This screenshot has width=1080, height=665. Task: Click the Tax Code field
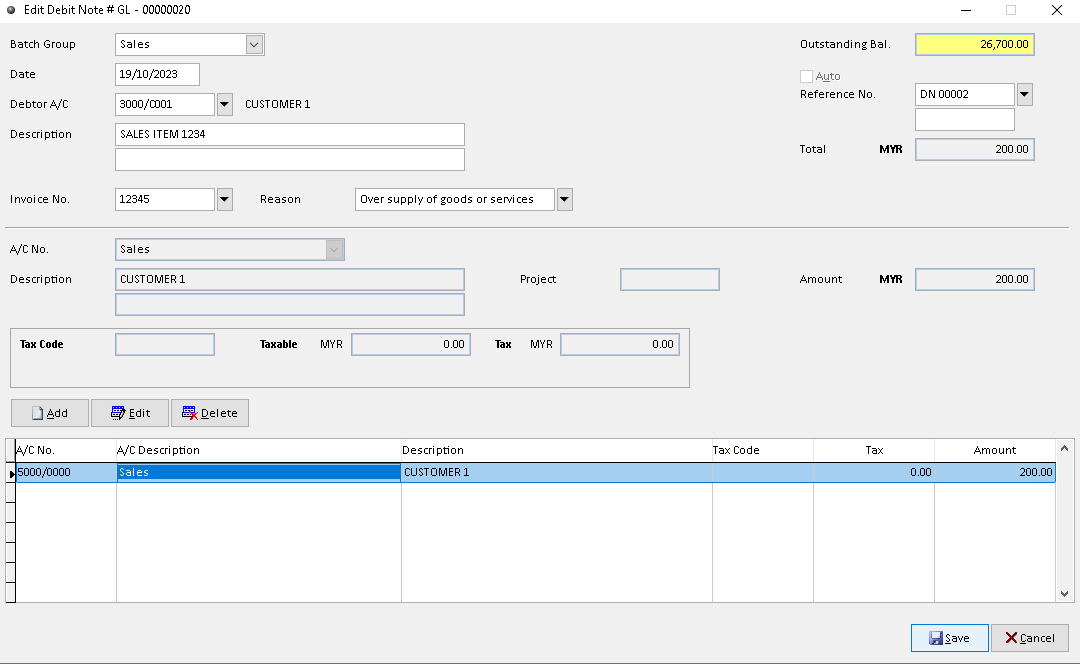[x=165, y=345]
